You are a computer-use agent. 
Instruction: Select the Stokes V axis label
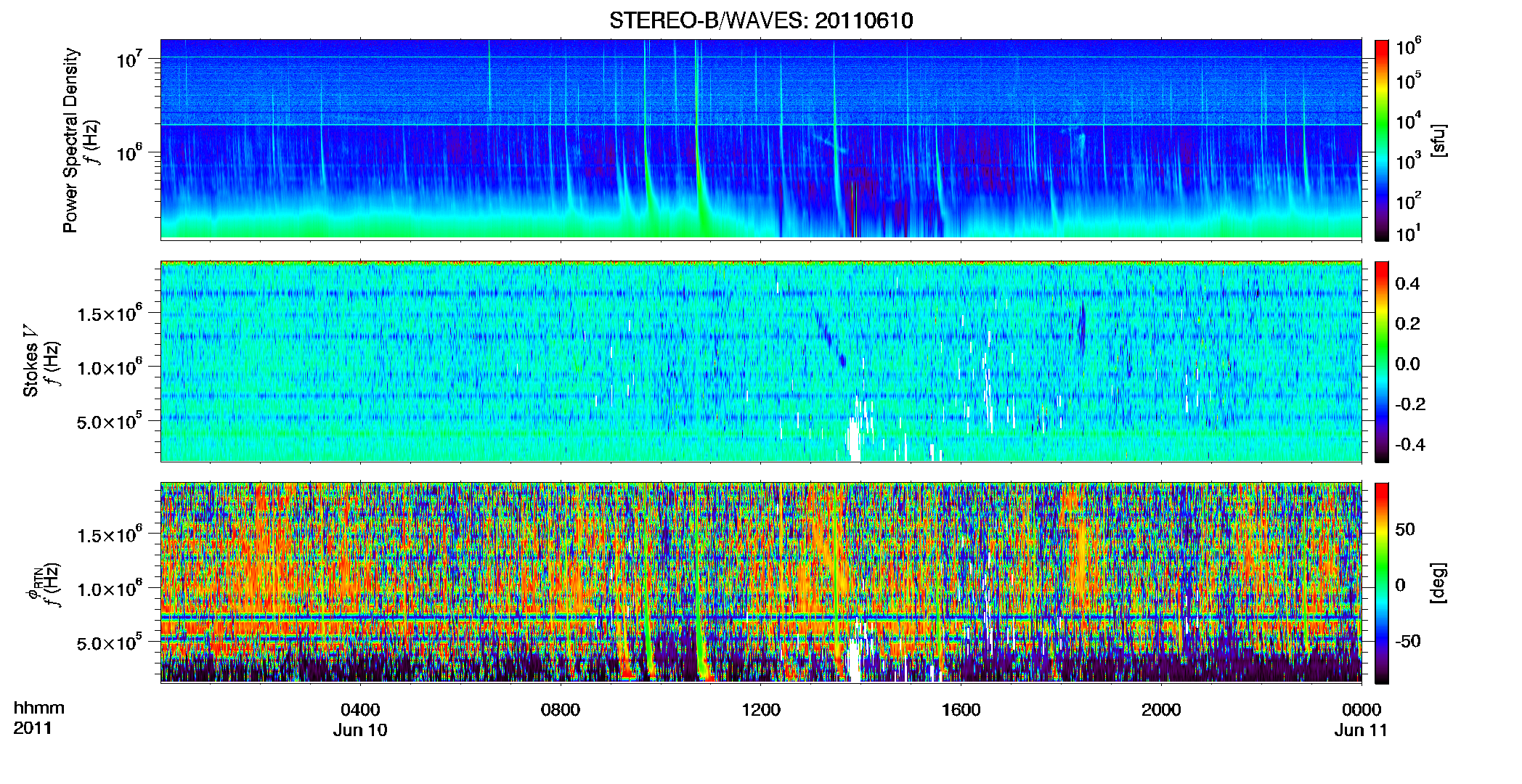[x=30, y=361]
